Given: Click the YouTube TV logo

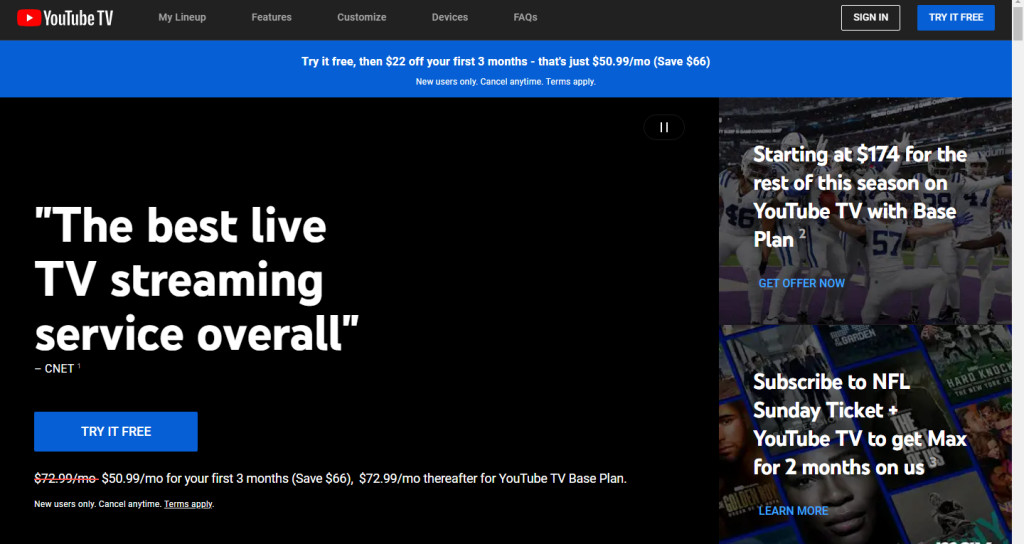Looking at the screenshot, I should pos(65,18).
